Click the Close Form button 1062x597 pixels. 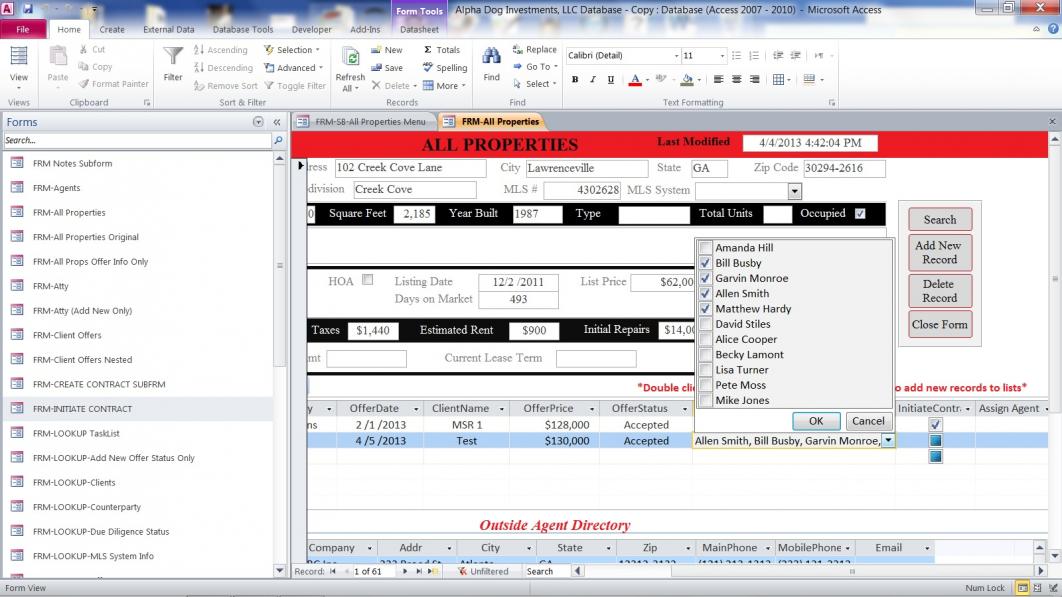pyautogui.click(x=940, y=325)
